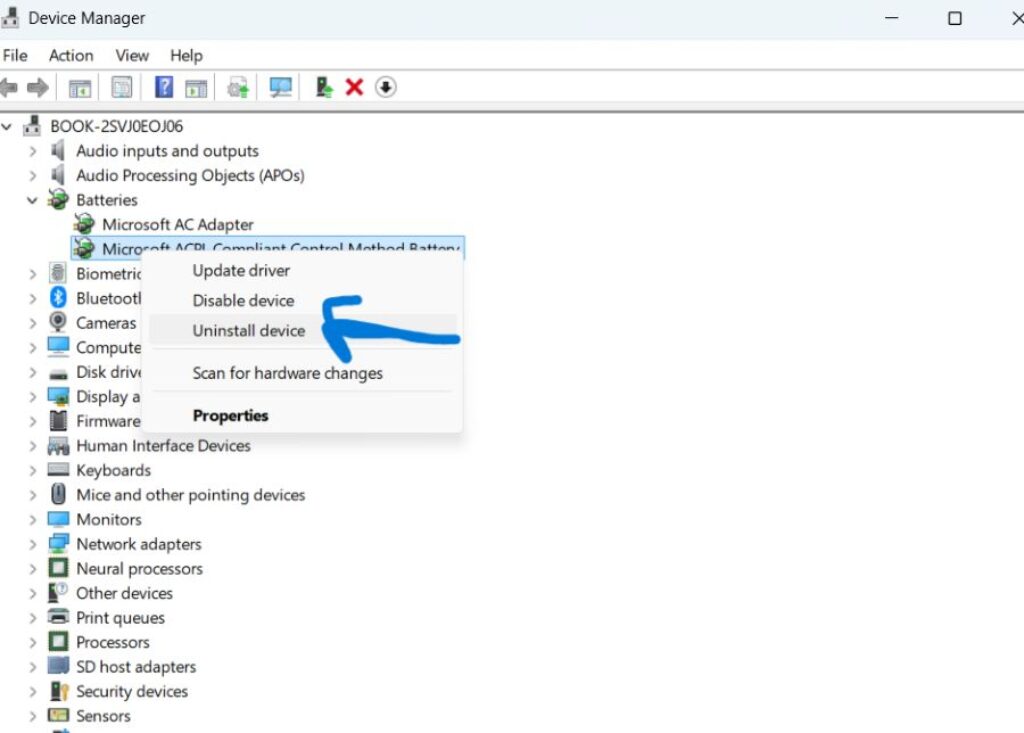Expand the Sensors category
1024x733 pixels.
(x=33, y=716)
